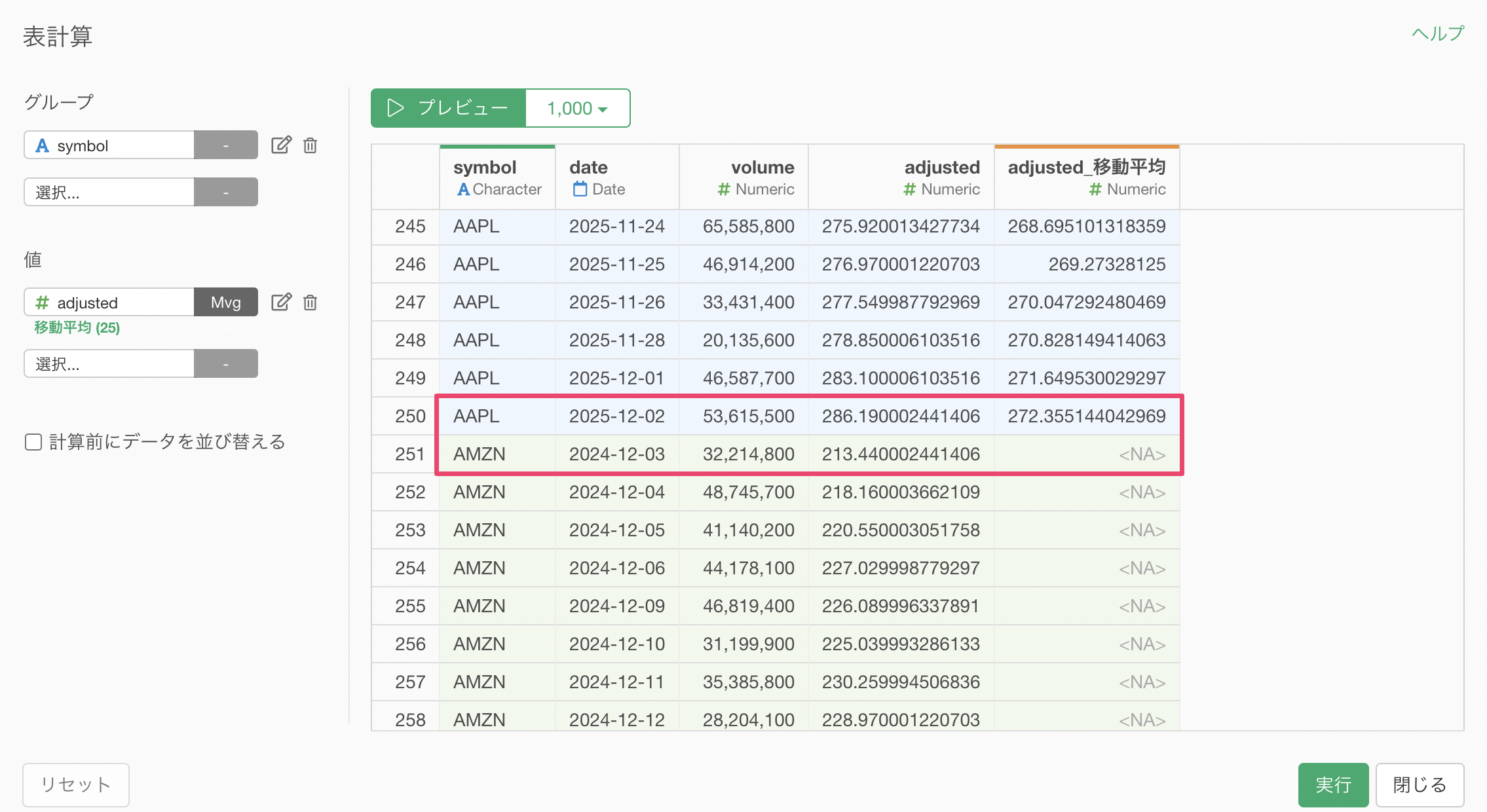
Task: Open the Mvg function selector
Action: point(225,302)
